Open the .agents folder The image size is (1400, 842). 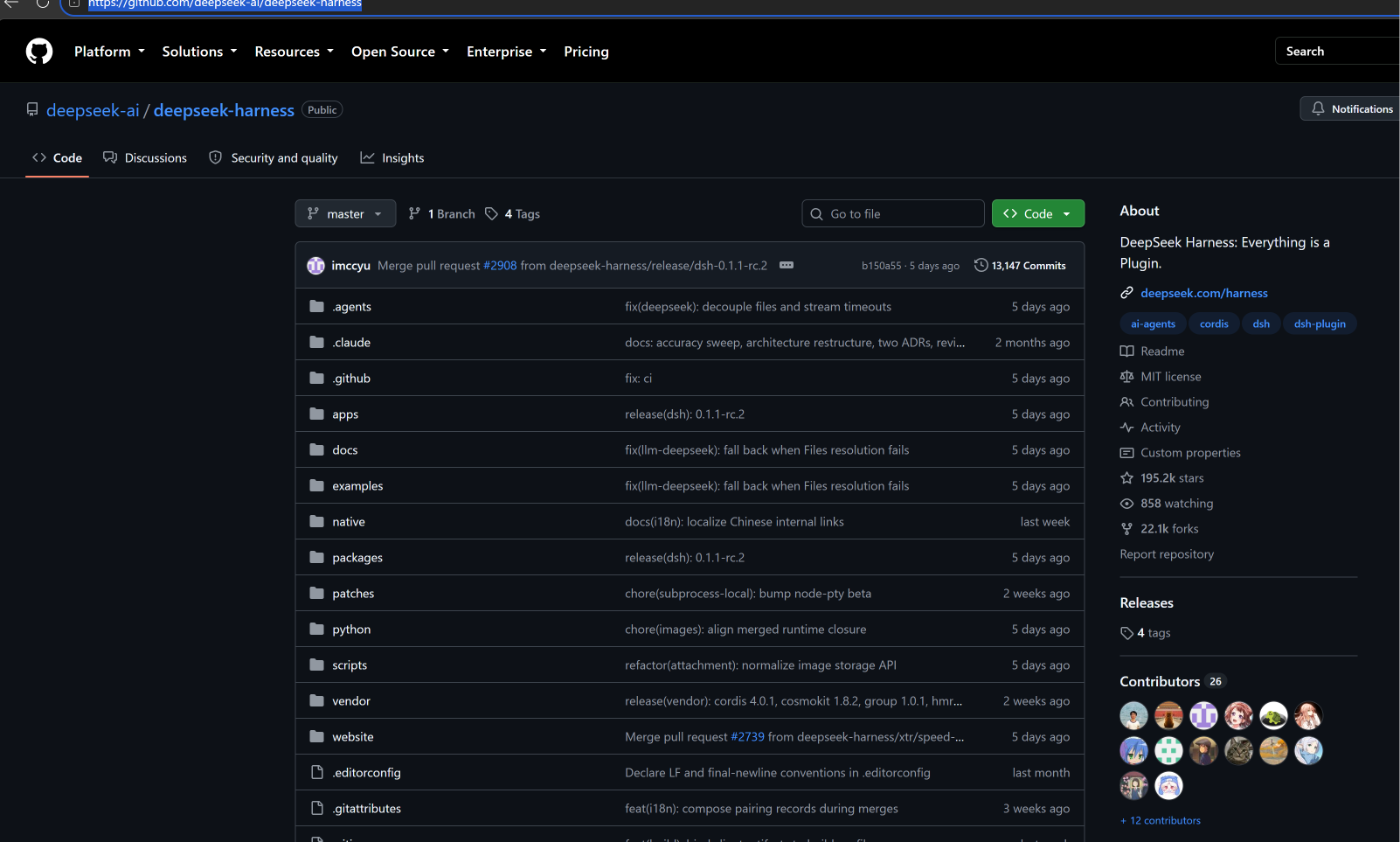click(351, 307)
